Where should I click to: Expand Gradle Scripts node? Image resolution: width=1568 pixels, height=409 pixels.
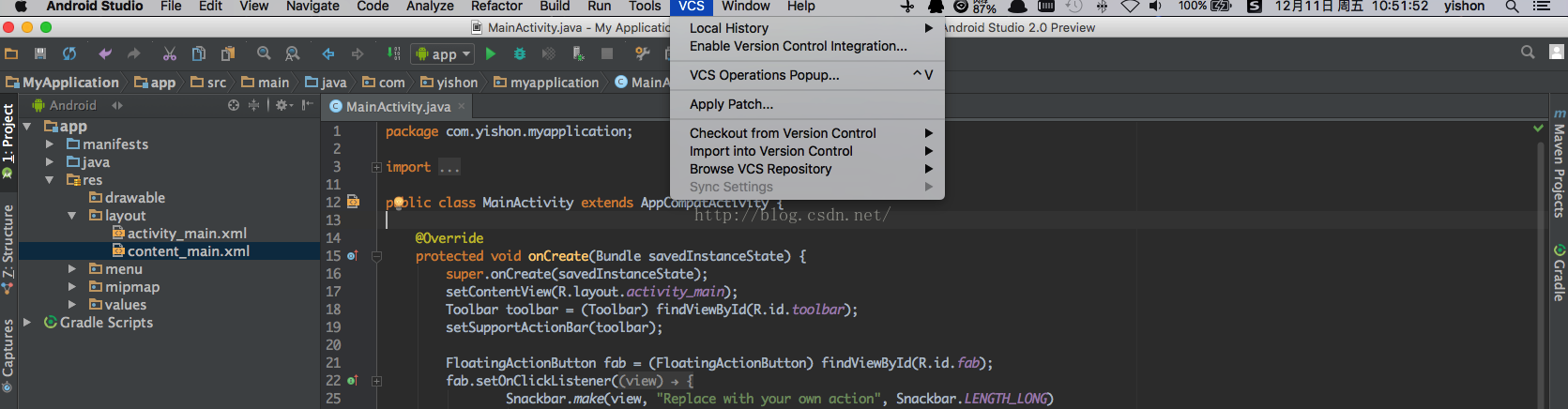[27, 323]
